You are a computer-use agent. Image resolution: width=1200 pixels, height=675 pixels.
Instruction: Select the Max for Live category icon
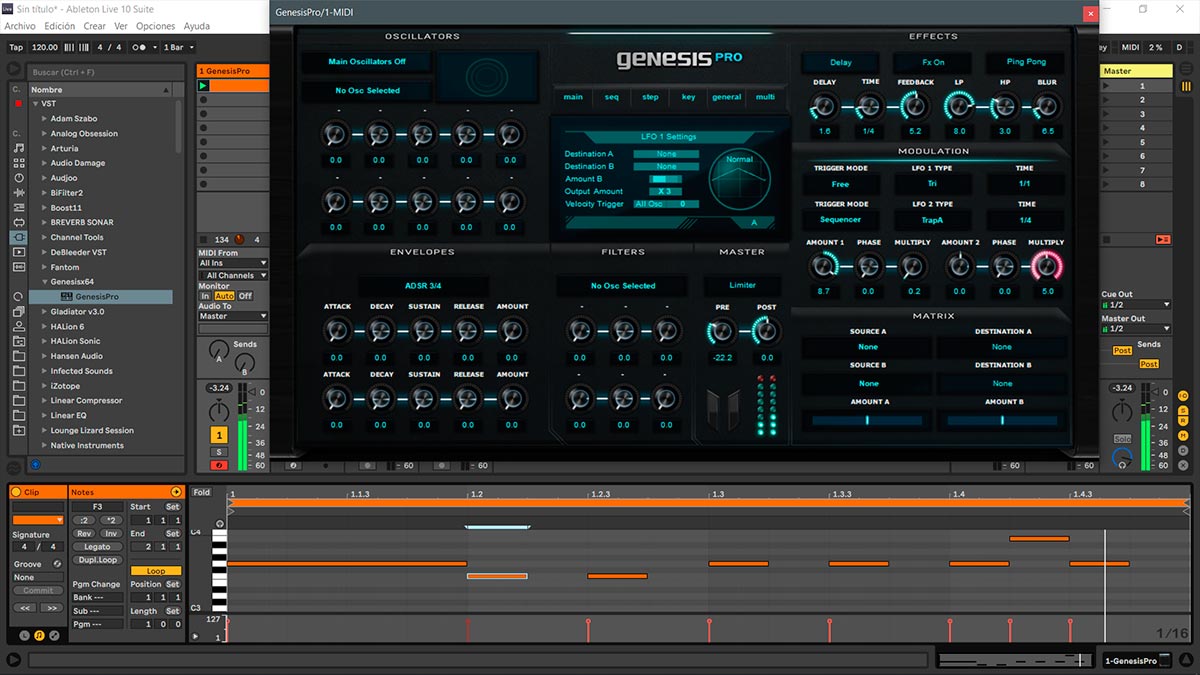[19, 222]
